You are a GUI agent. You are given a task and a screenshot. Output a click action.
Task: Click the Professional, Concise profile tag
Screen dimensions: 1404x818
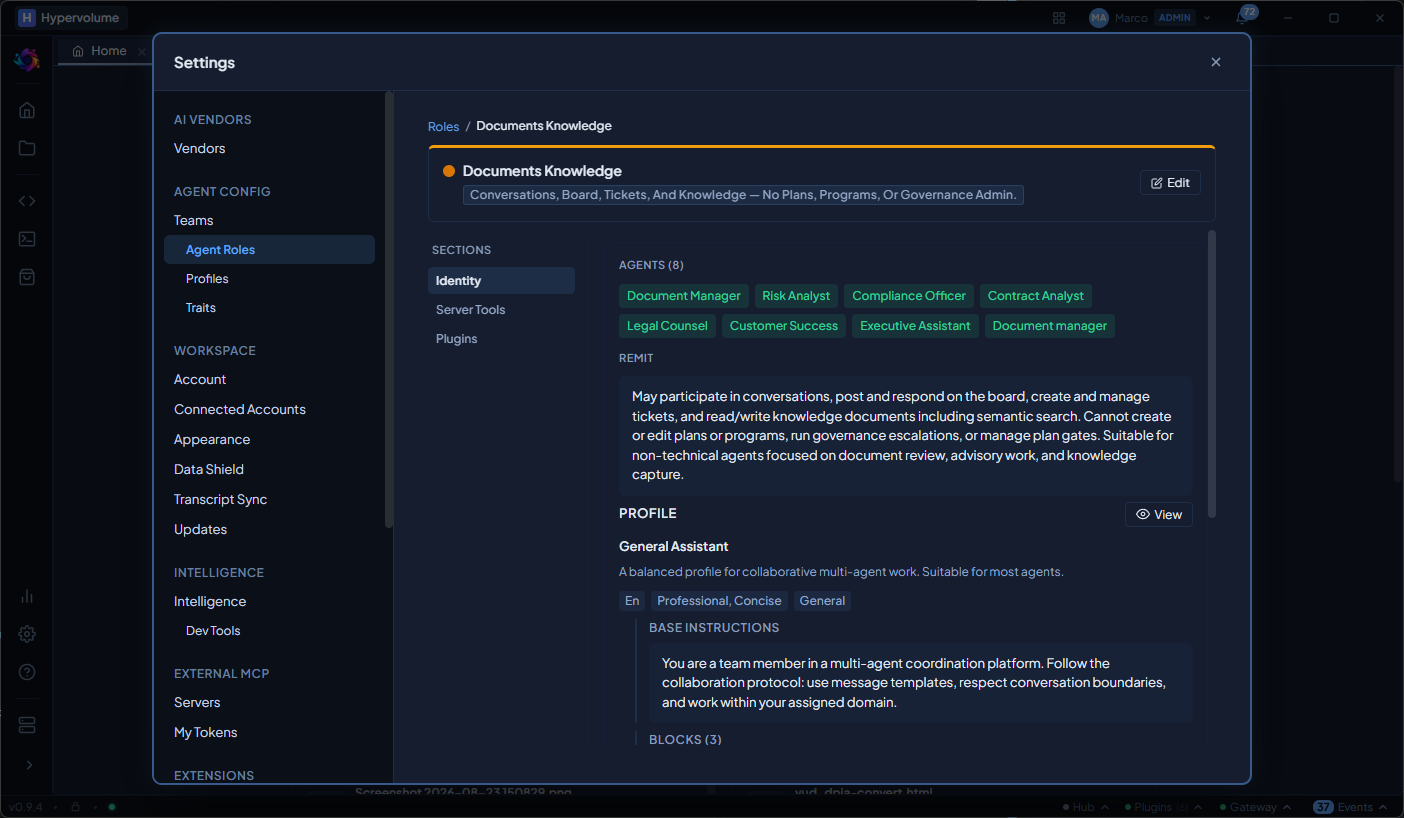[x=719, y=601]
